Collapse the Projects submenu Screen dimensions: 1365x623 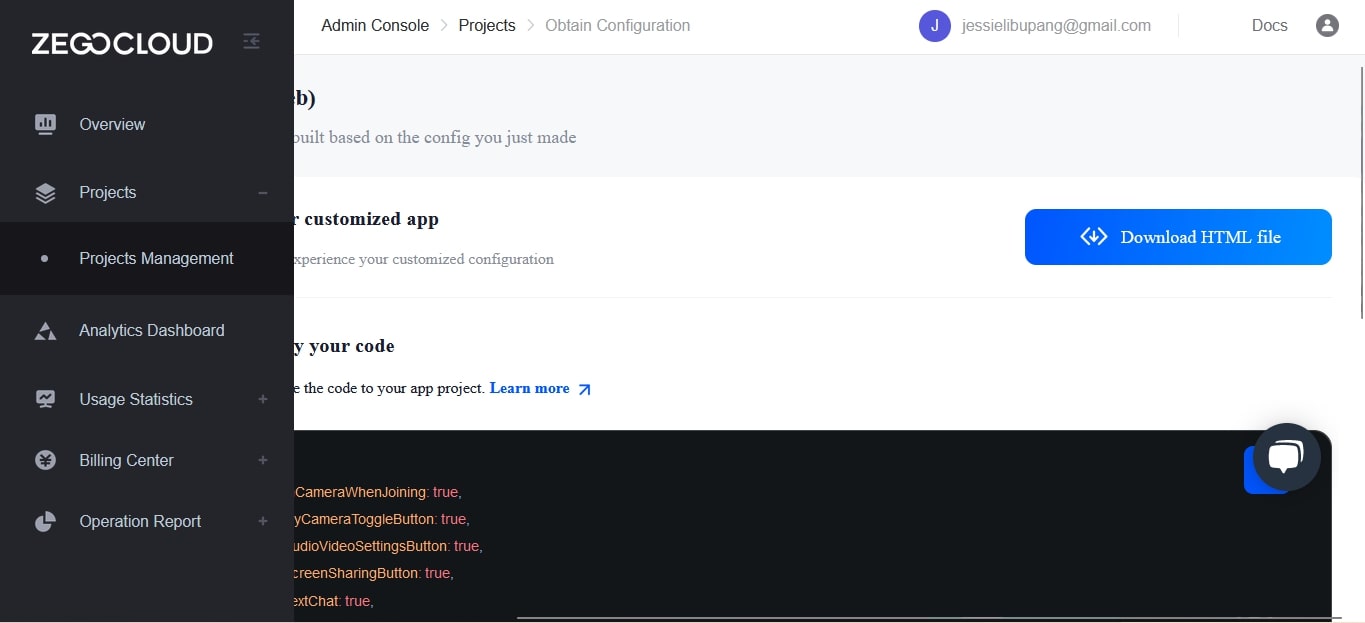coord(263,193)
